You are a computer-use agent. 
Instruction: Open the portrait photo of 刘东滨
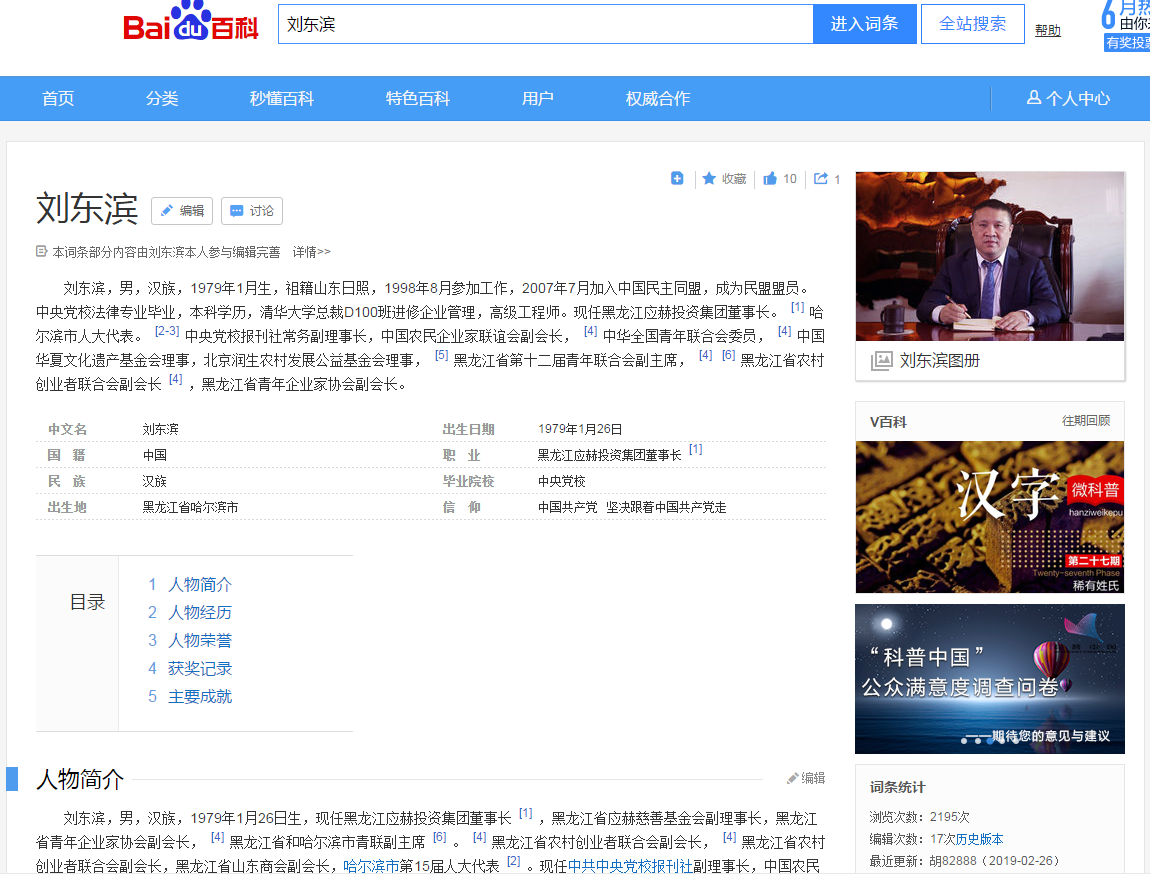coord(990,256)
